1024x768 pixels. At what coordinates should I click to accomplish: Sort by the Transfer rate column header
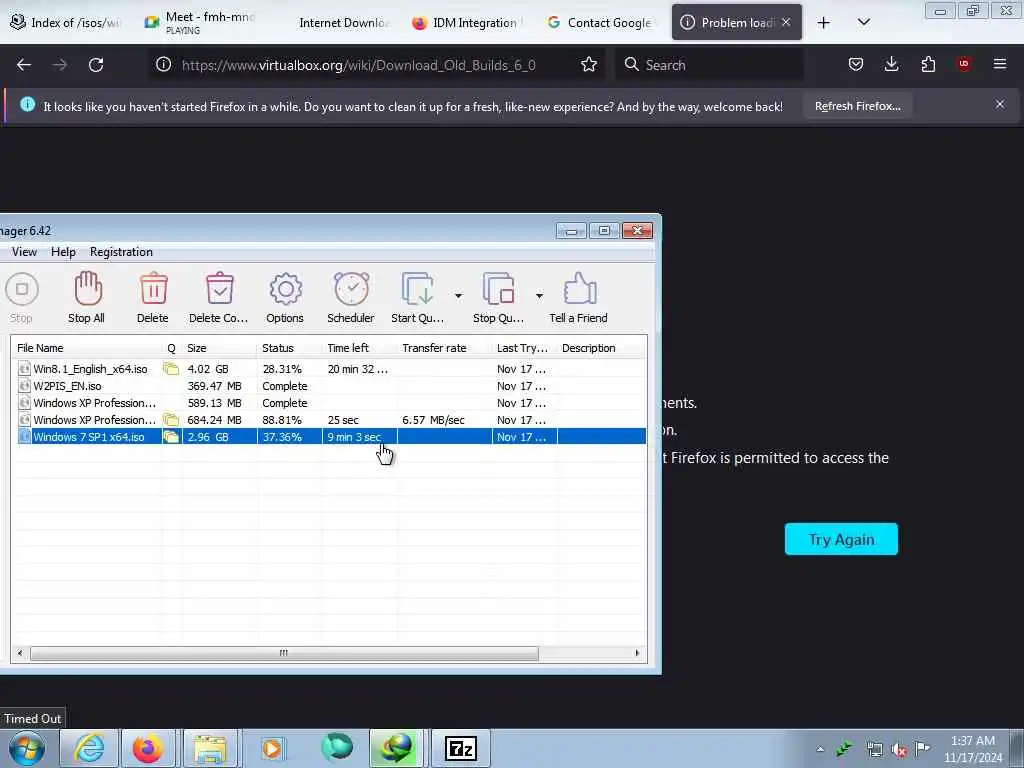coord(445,348)
